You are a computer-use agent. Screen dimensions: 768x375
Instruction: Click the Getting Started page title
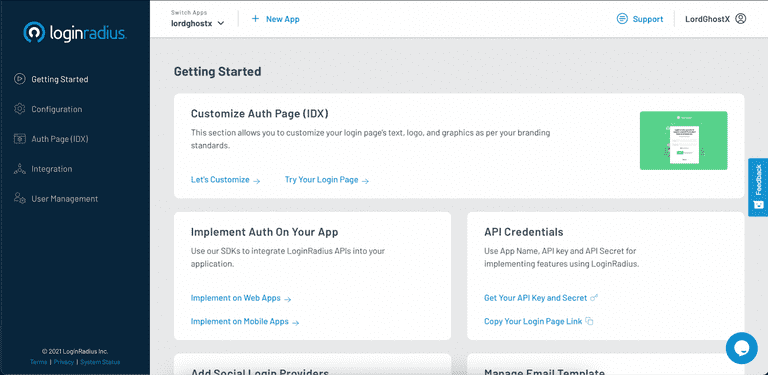coord(217,71)
